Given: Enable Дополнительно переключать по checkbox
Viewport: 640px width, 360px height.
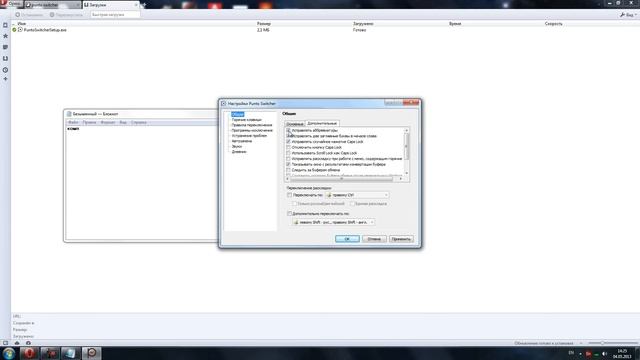Looking at the screenshot, I should pos(289,213).
